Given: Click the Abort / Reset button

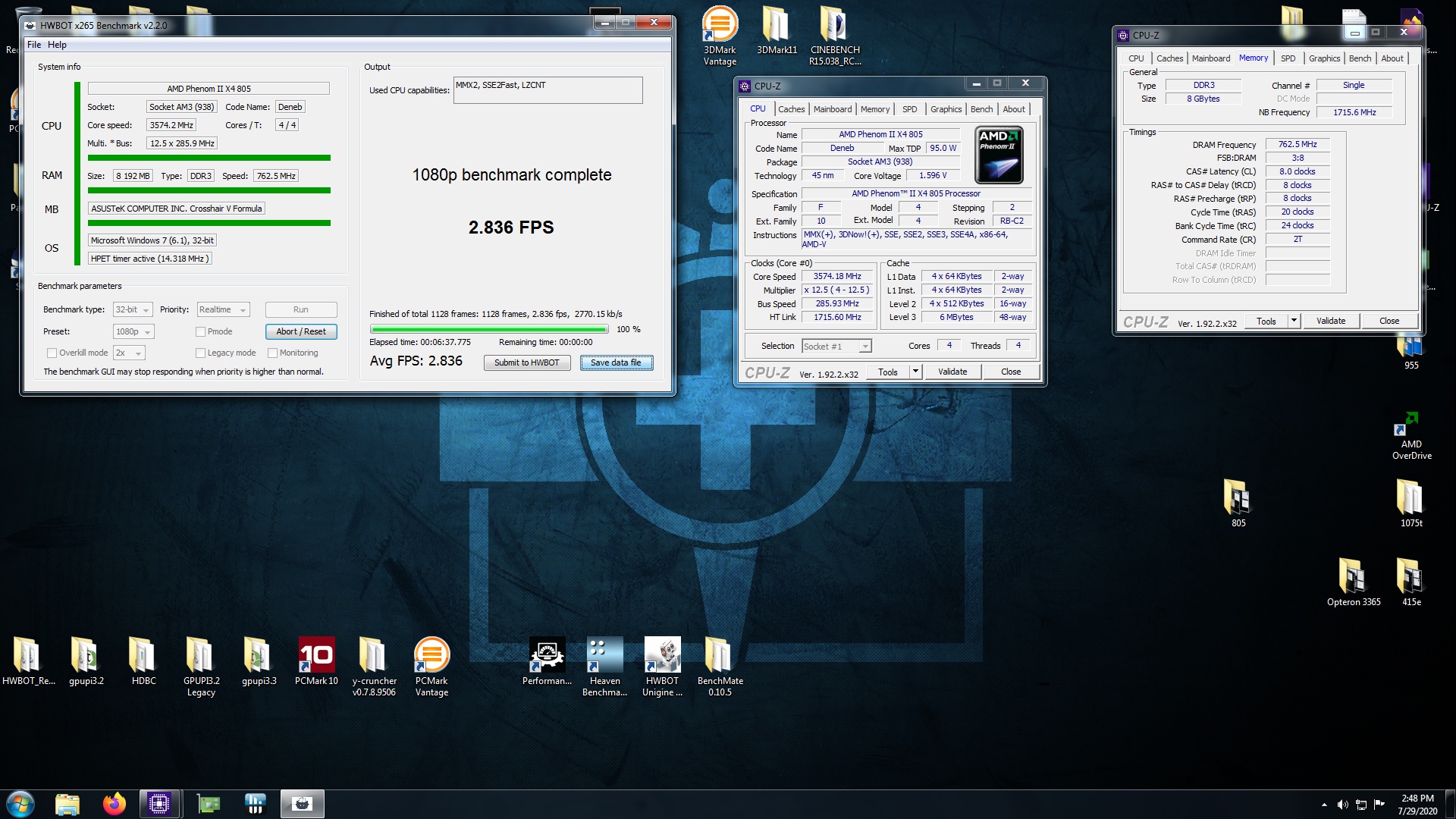Looking at the screenshot, I should [x=301, y=331].
